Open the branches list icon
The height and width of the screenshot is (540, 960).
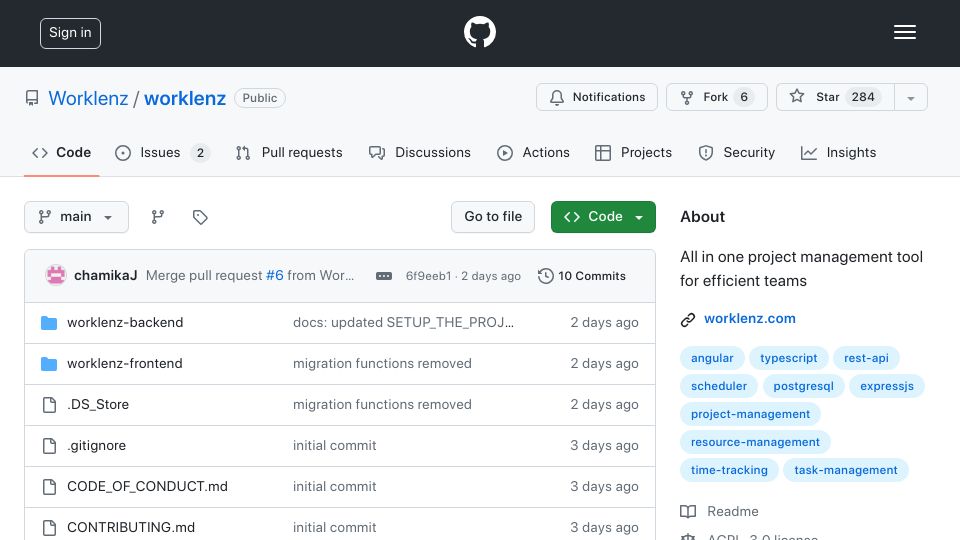[157, 217]
